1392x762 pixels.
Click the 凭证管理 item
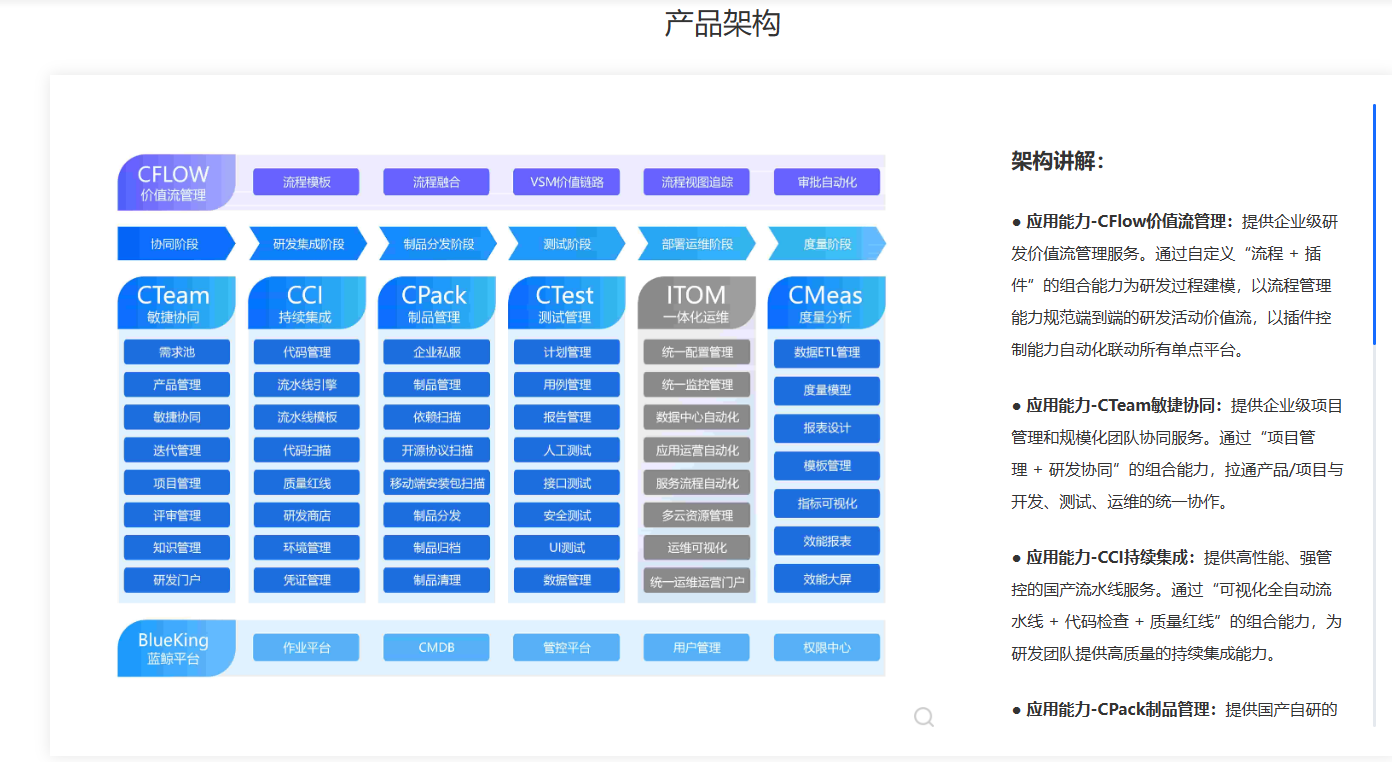307,580
